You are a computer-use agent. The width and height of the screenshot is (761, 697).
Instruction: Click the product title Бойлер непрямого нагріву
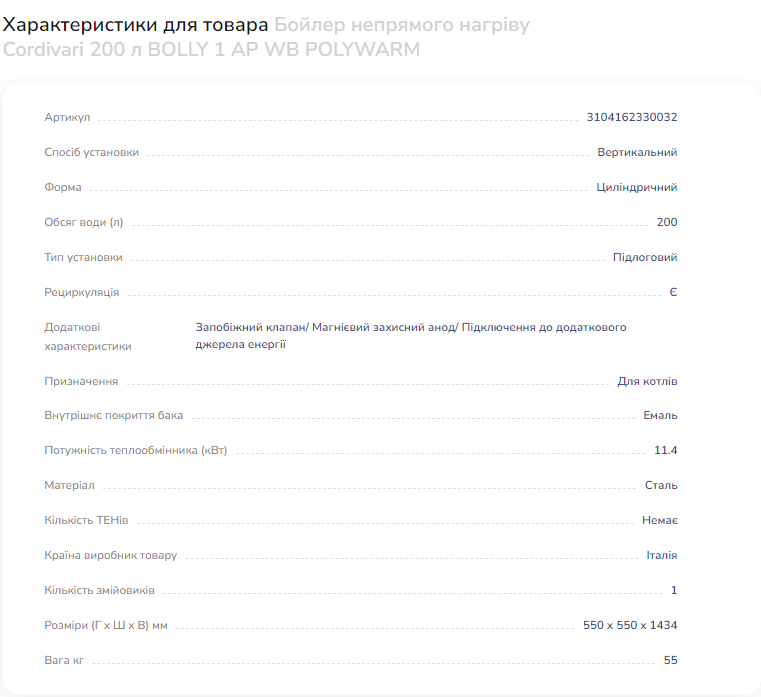pyautogui.click(x=402, y=25)
